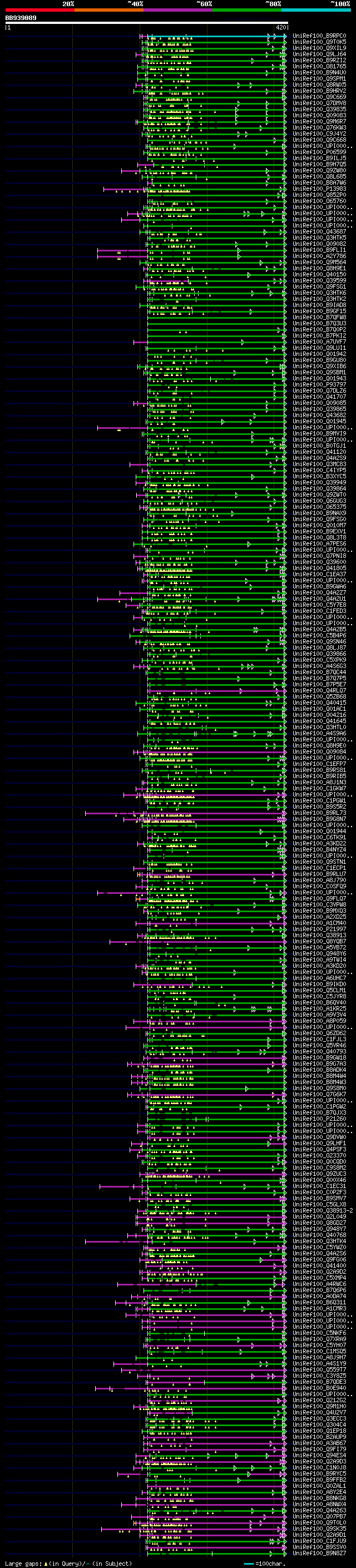
Task: Click the UniRef100_P13983 entry
Action: [319, 189]
